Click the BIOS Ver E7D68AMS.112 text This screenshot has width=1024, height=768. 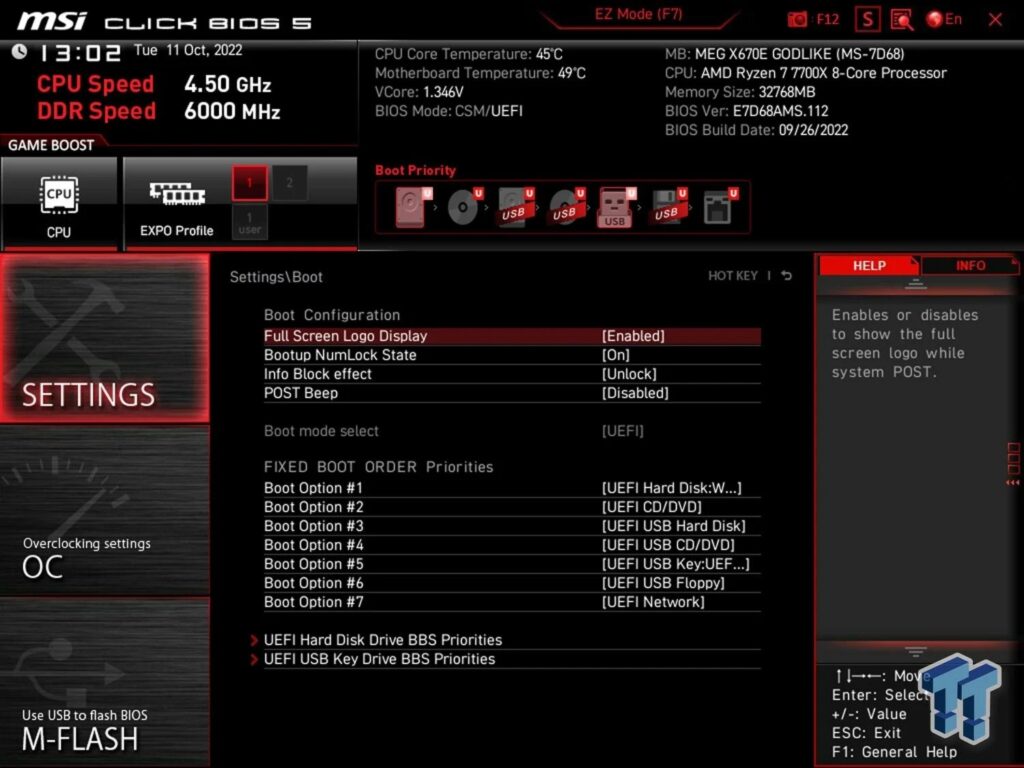tap(746, 111)
